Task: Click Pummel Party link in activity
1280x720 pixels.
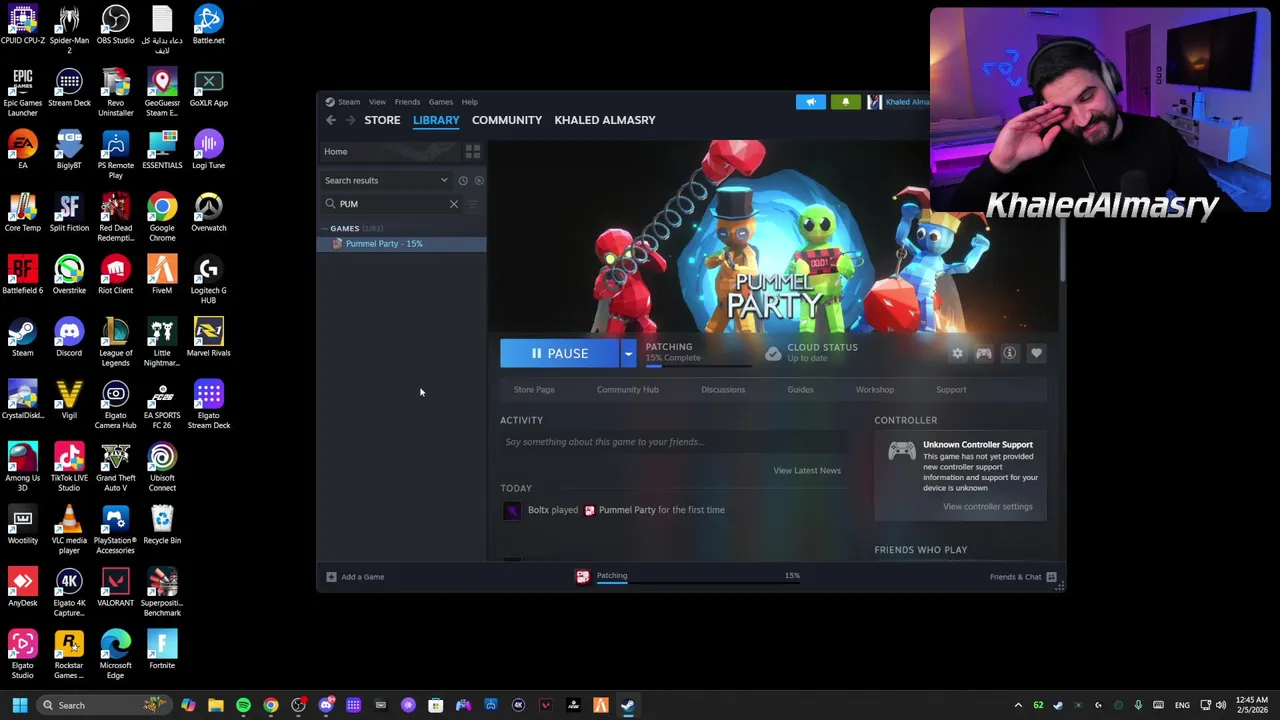Action: click(x=627, y=510)
